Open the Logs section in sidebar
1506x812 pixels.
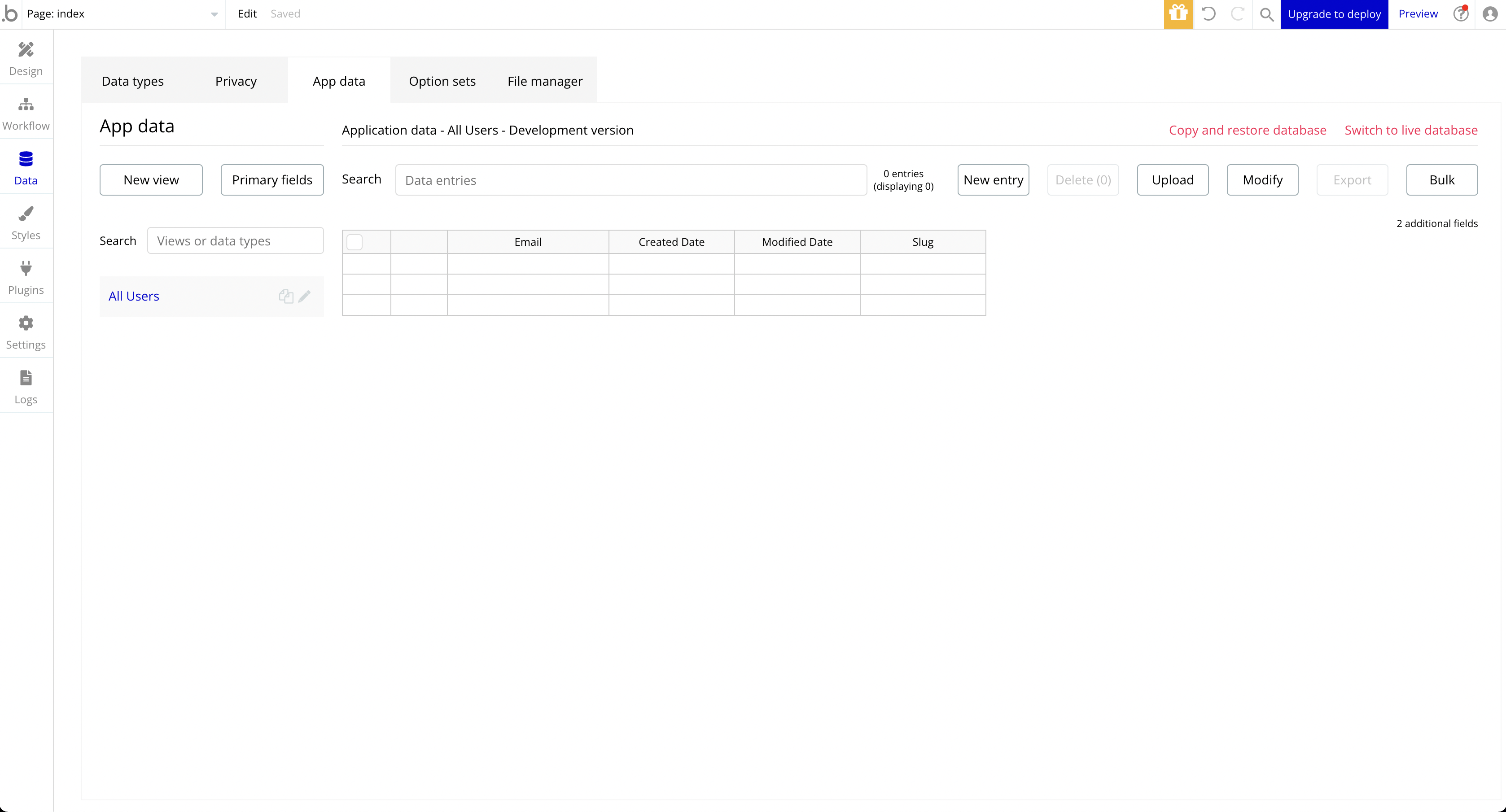click(26, 387)
